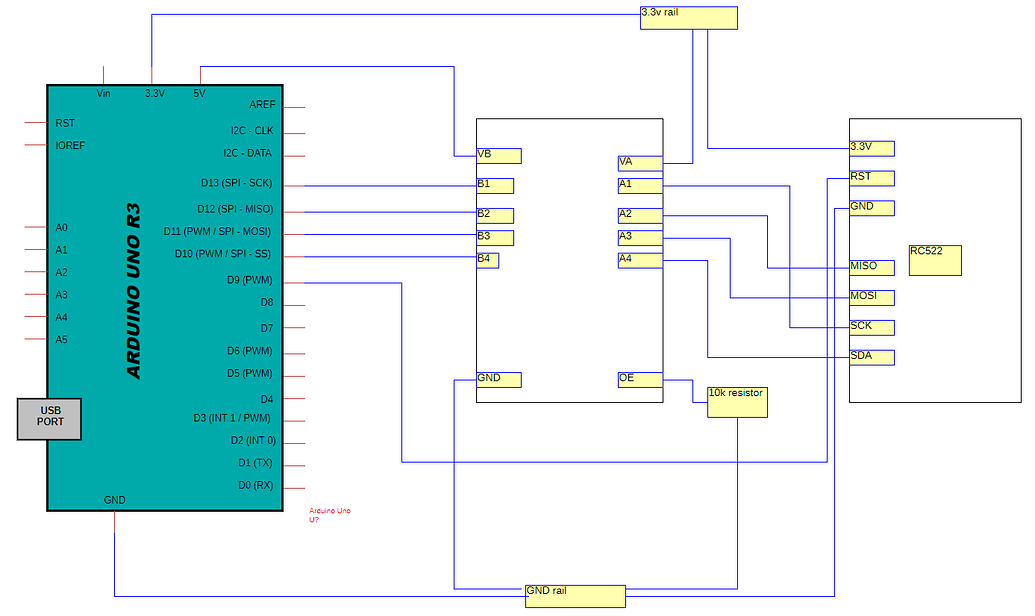The height and width of the screenshot is (616, 1035).
Task: Click the RST pin label on the RC522
Action: (870, 177)
